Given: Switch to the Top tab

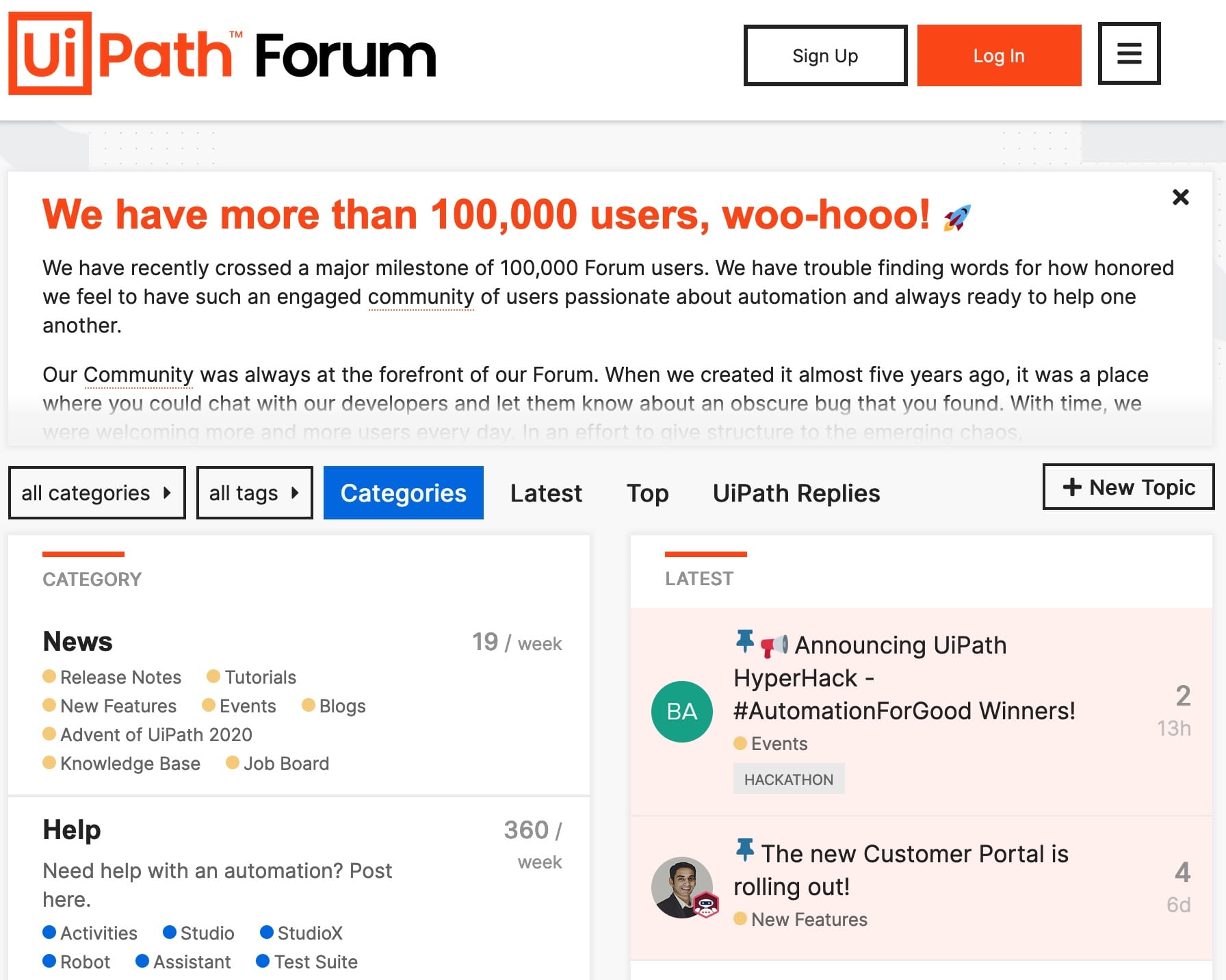Looking at the screenshot, I should [647, 493].
